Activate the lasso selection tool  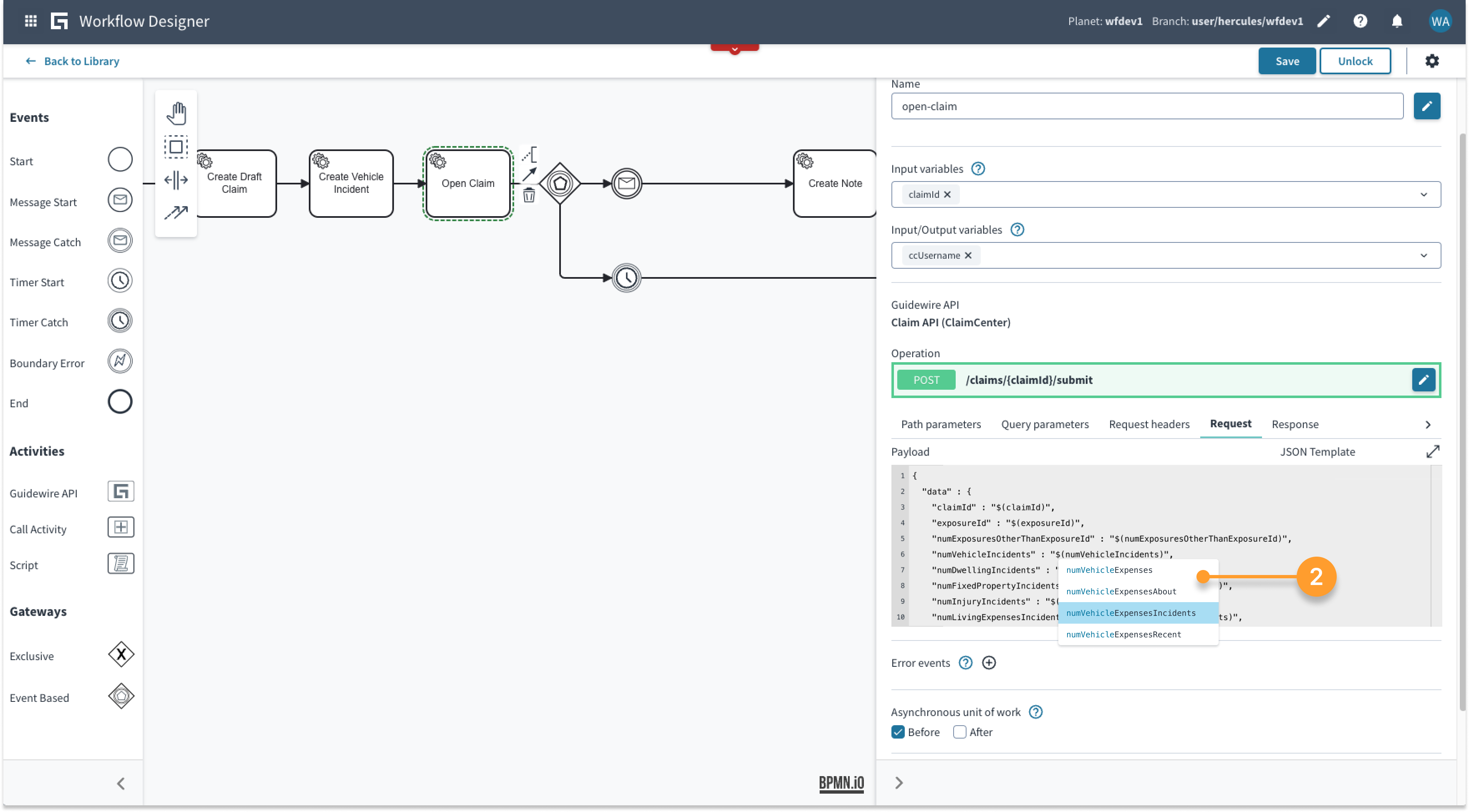click(176, 146)
